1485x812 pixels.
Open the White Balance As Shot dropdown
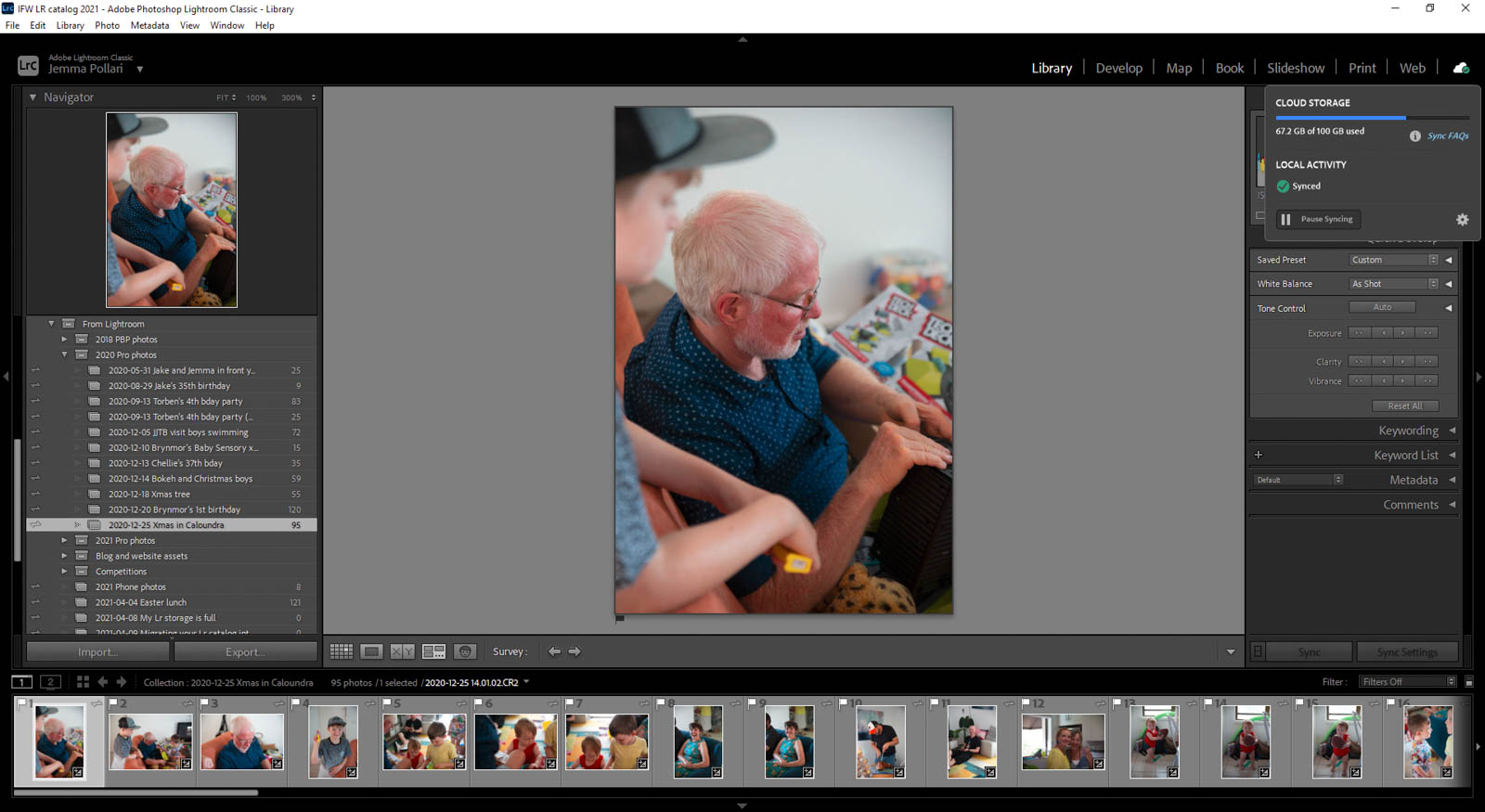1393,284
